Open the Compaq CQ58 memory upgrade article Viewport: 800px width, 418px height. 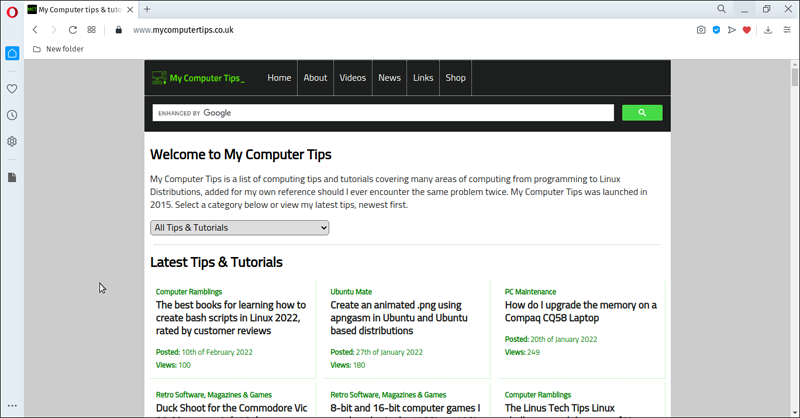click(x=581, y=311)
